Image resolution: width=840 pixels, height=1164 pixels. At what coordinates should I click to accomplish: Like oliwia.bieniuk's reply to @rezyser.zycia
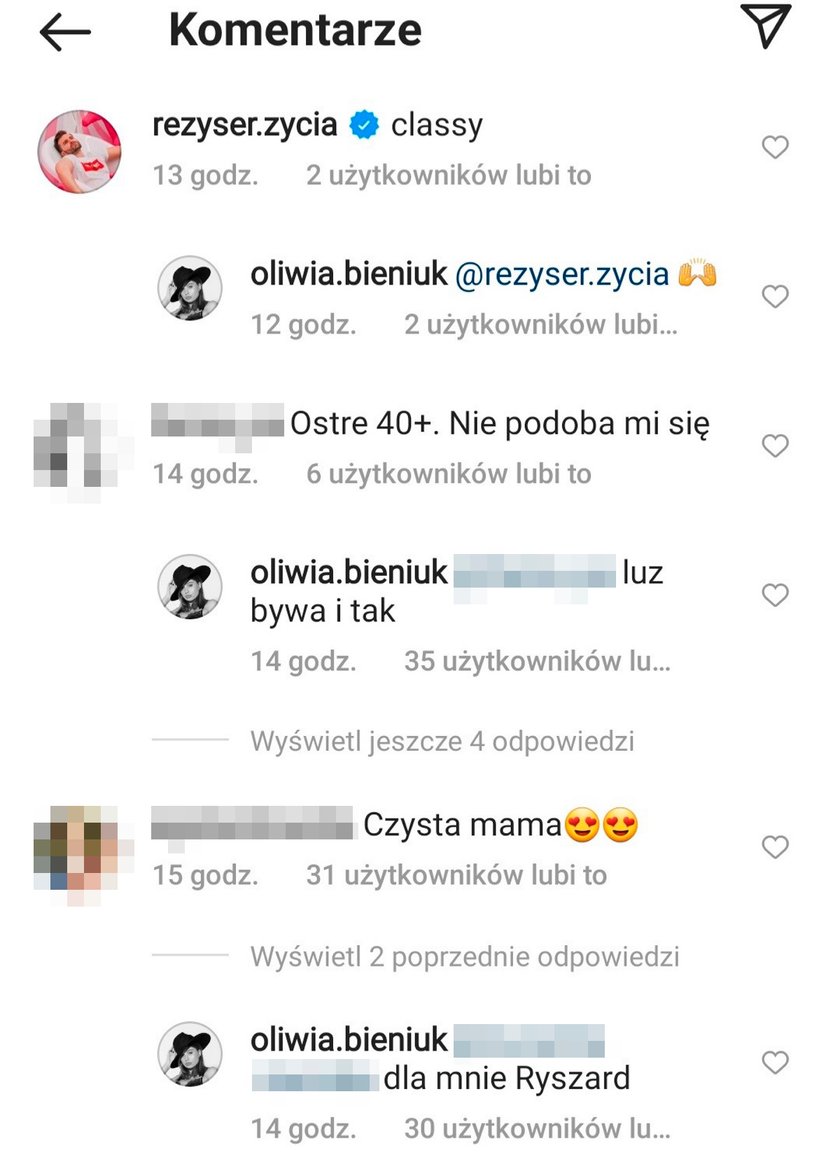[x=775, y=296]
